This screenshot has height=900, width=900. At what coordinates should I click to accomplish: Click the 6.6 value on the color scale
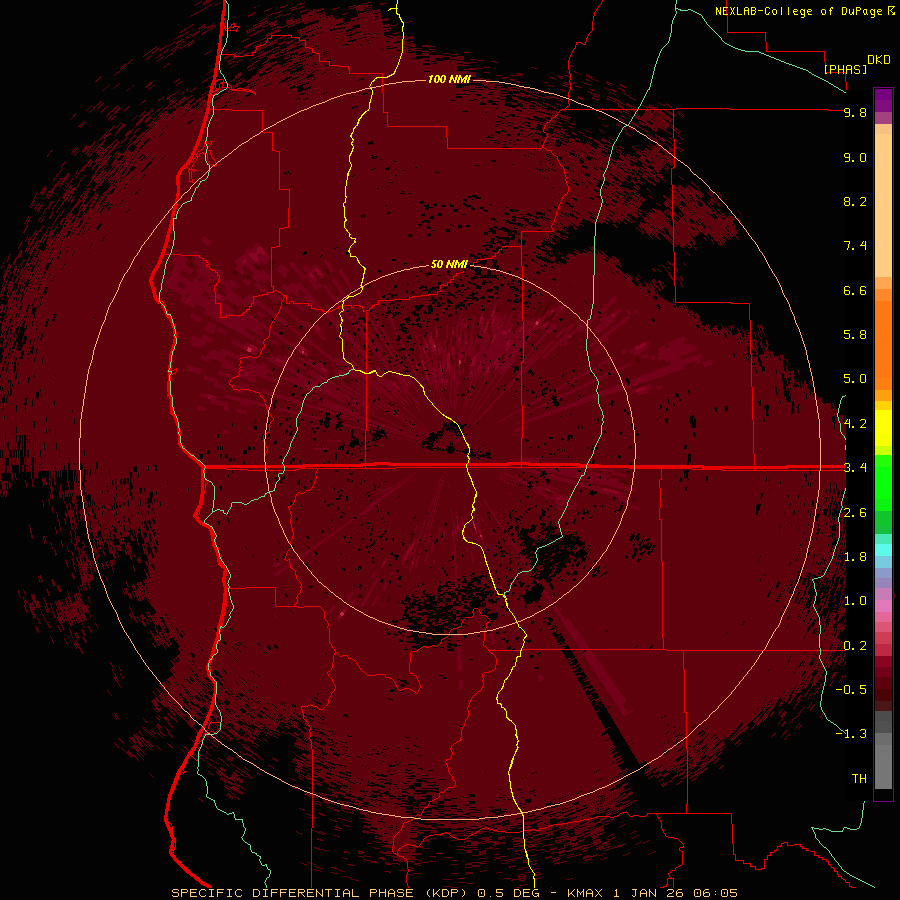855,290
